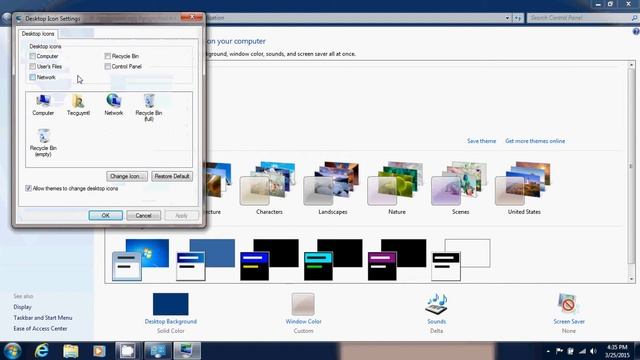Toggle Allow themes to change desktop icons
Viewport: 640px width, 360px height.
(x=29, y=188)
